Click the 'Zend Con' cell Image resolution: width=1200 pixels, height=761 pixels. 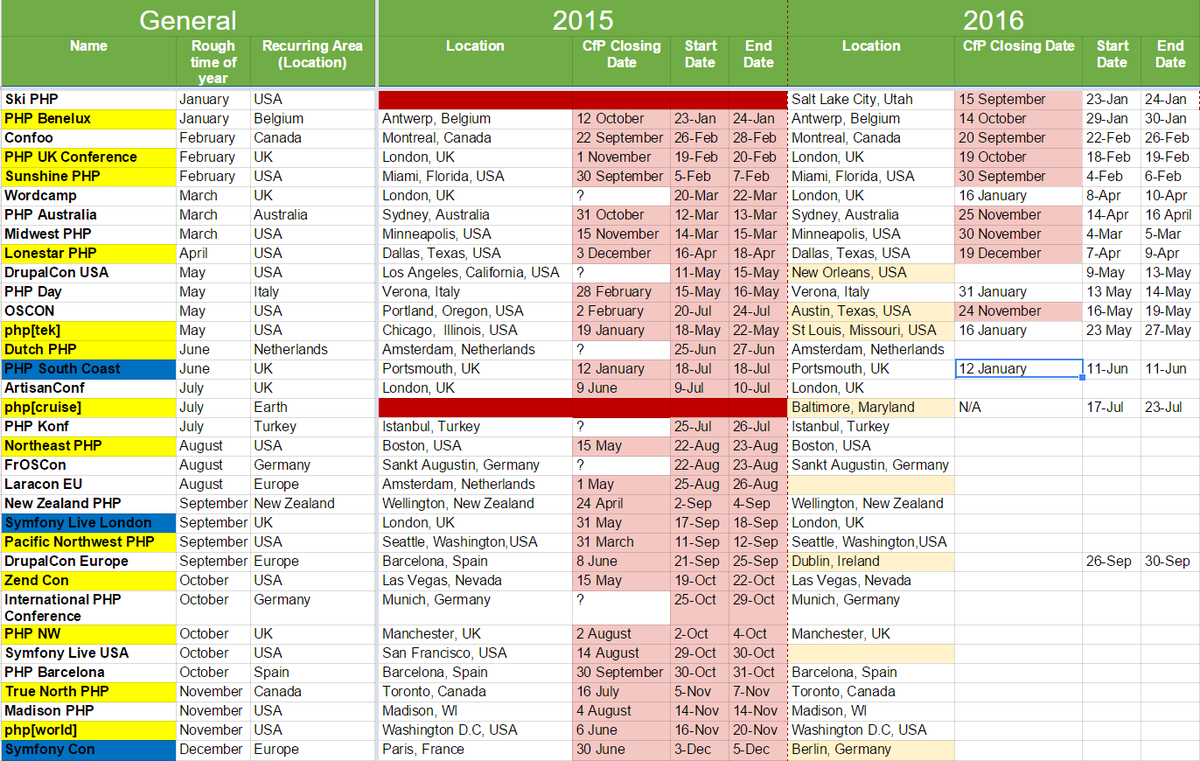point(89,580)
